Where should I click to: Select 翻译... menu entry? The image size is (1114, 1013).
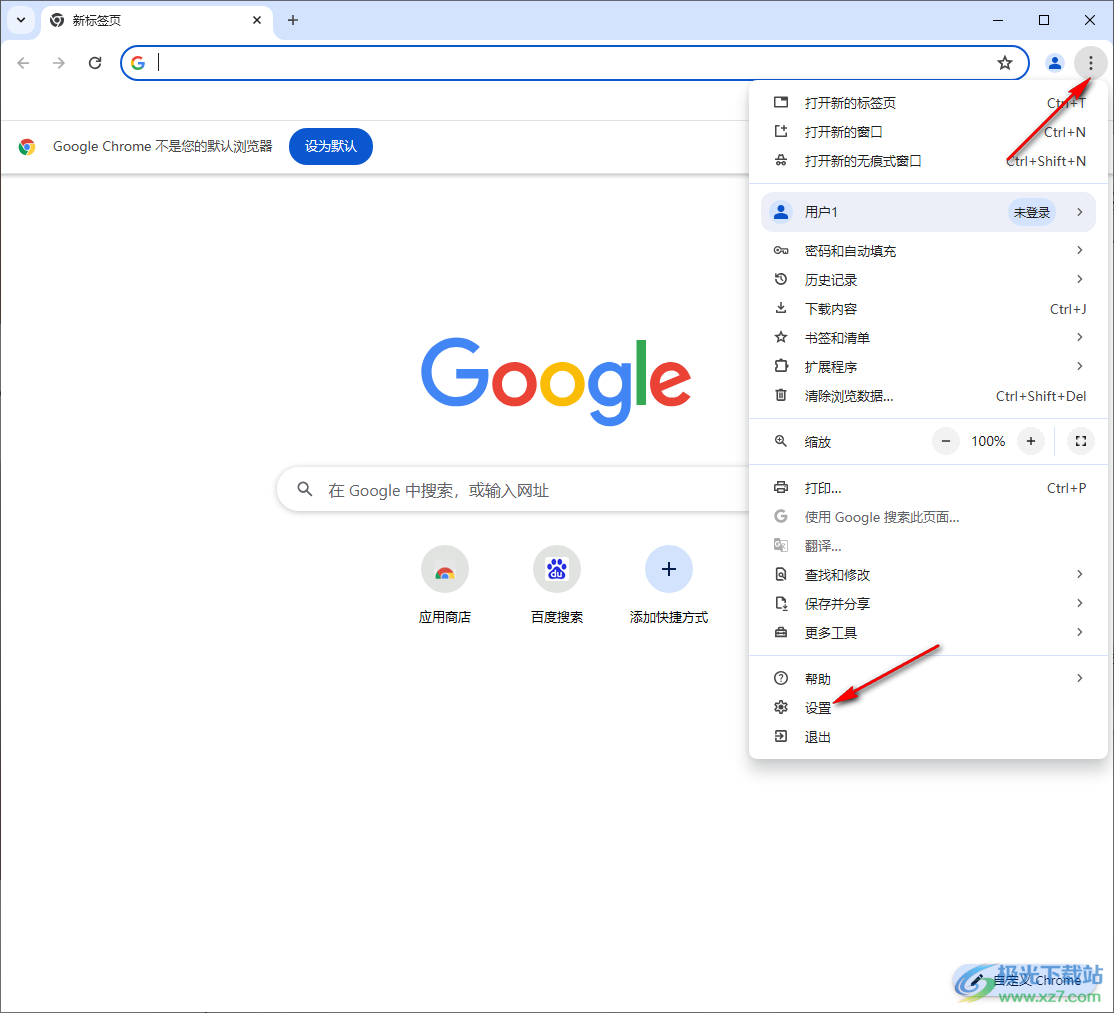pyautogui.click(x=928, y=546)
